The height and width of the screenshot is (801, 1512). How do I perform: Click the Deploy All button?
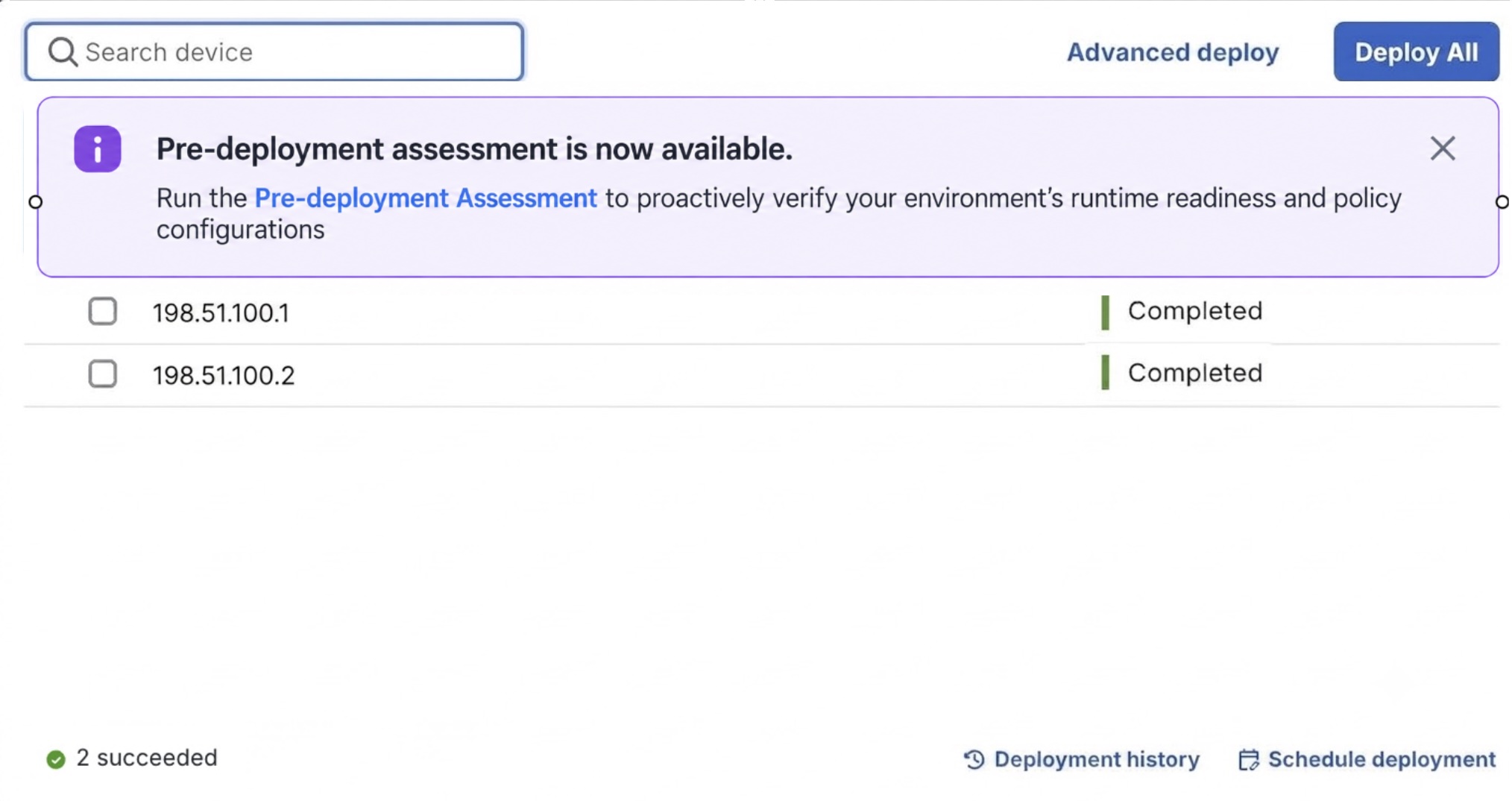(1416, 51)
